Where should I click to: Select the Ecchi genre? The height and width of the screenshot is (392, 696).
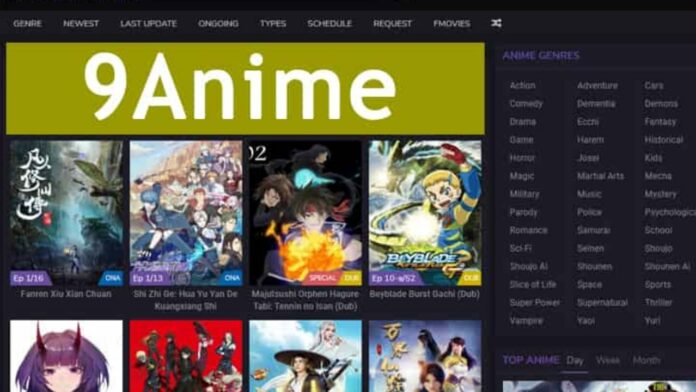(x=588, y=122)
